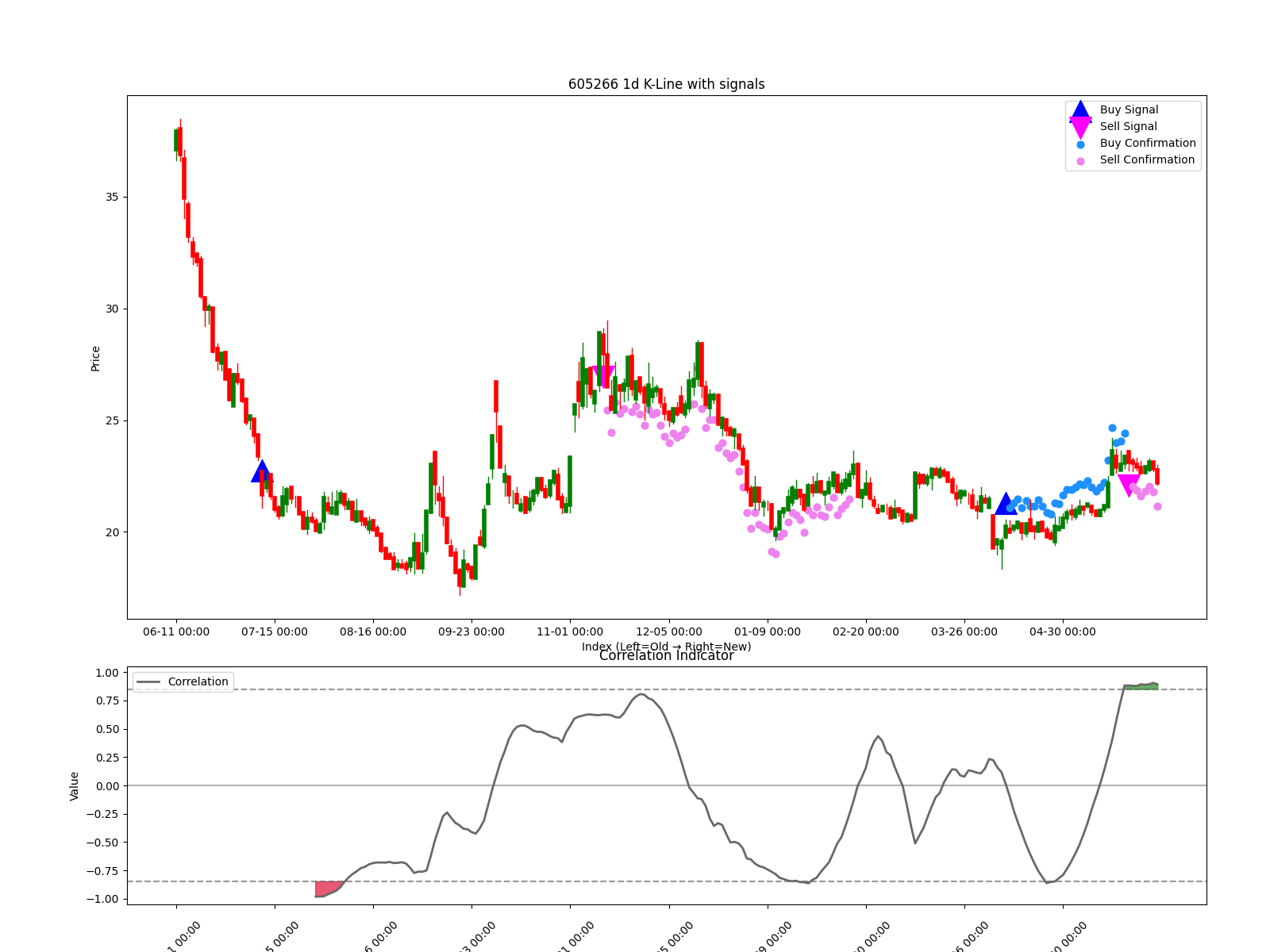Click the blue Buy Signal triangle in legend

[1080, 110]
